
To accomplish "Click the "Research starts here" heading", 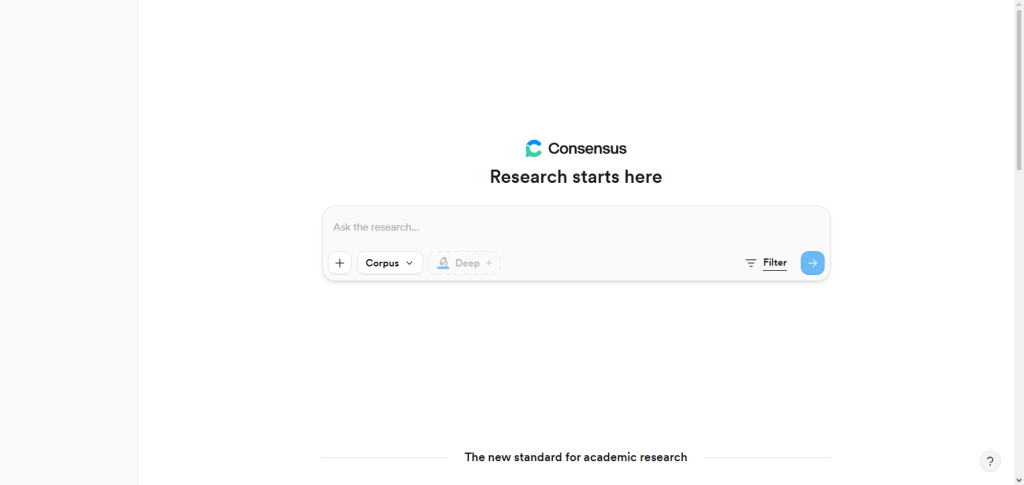I will click(x=576, y=177).
